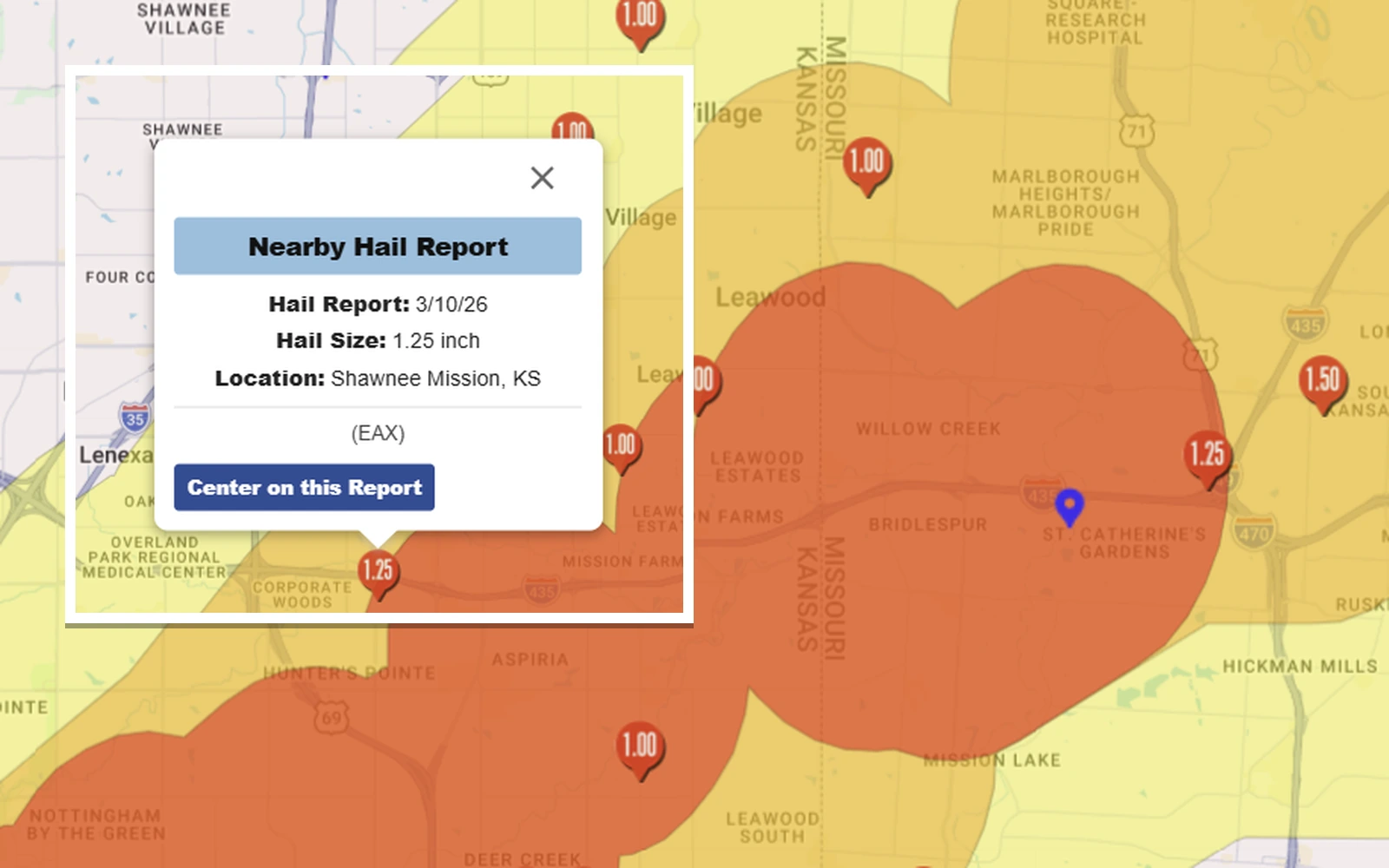Screen dimensions: 1389x868
Task: Click the BRIDLESPUR neighborhood label
Action: pyautogui.click(x=928, y=525)
